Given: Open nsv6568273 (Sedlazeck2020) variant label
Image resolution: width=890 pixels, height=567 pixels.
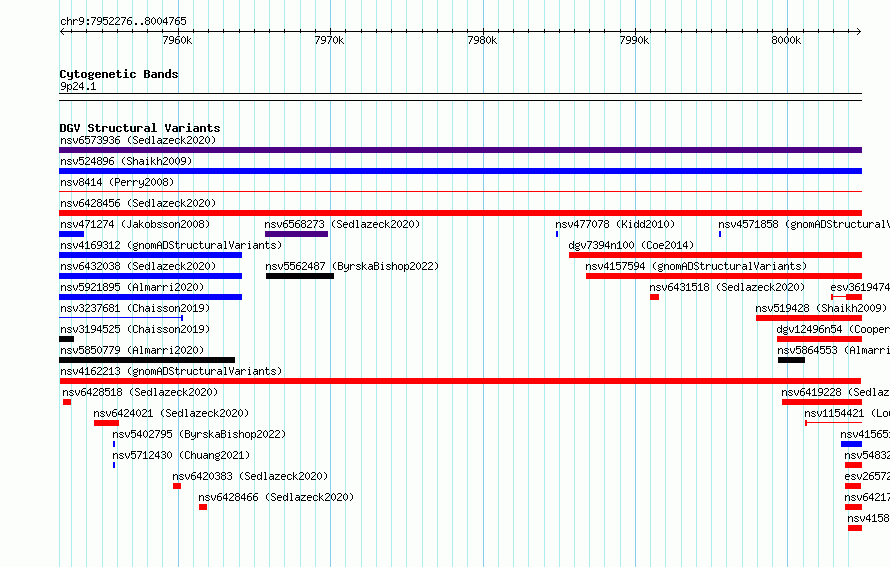Looking at the screenshot, I should click(x=342, y=224).
